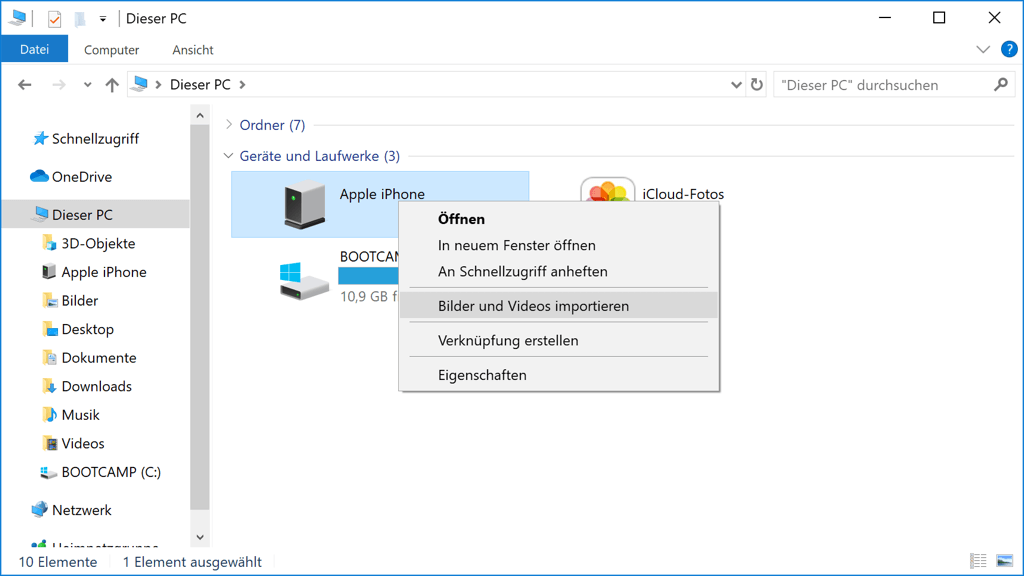1024x576 pixels.
Task: Select the BOOTCAMP drive Windows icon
Action: (x=304, y=281)
